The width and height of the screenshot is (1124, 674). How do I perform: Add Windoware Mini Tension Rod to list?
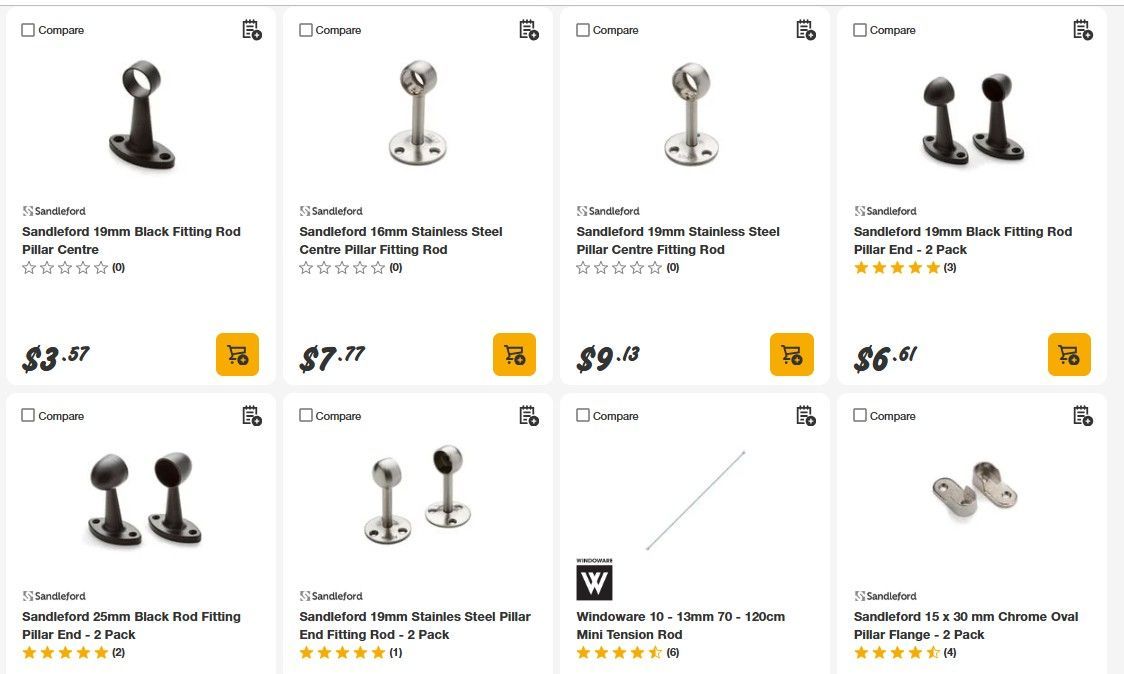pos(806,415)
